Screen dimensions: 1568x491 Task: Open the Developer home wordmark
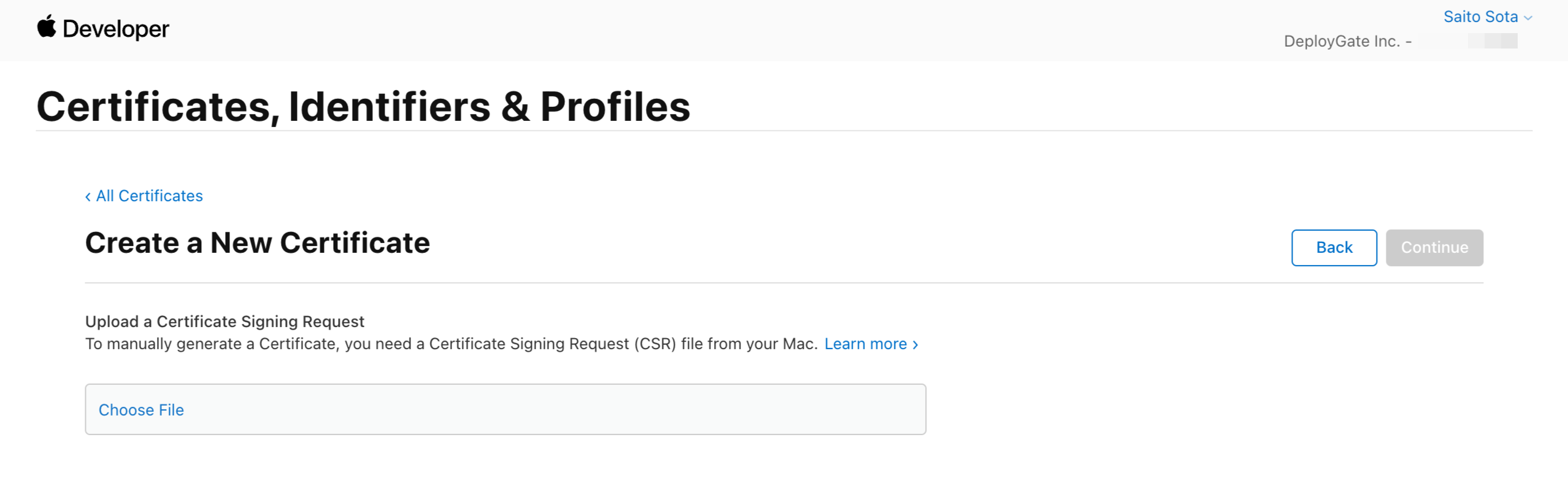[115, 29]
